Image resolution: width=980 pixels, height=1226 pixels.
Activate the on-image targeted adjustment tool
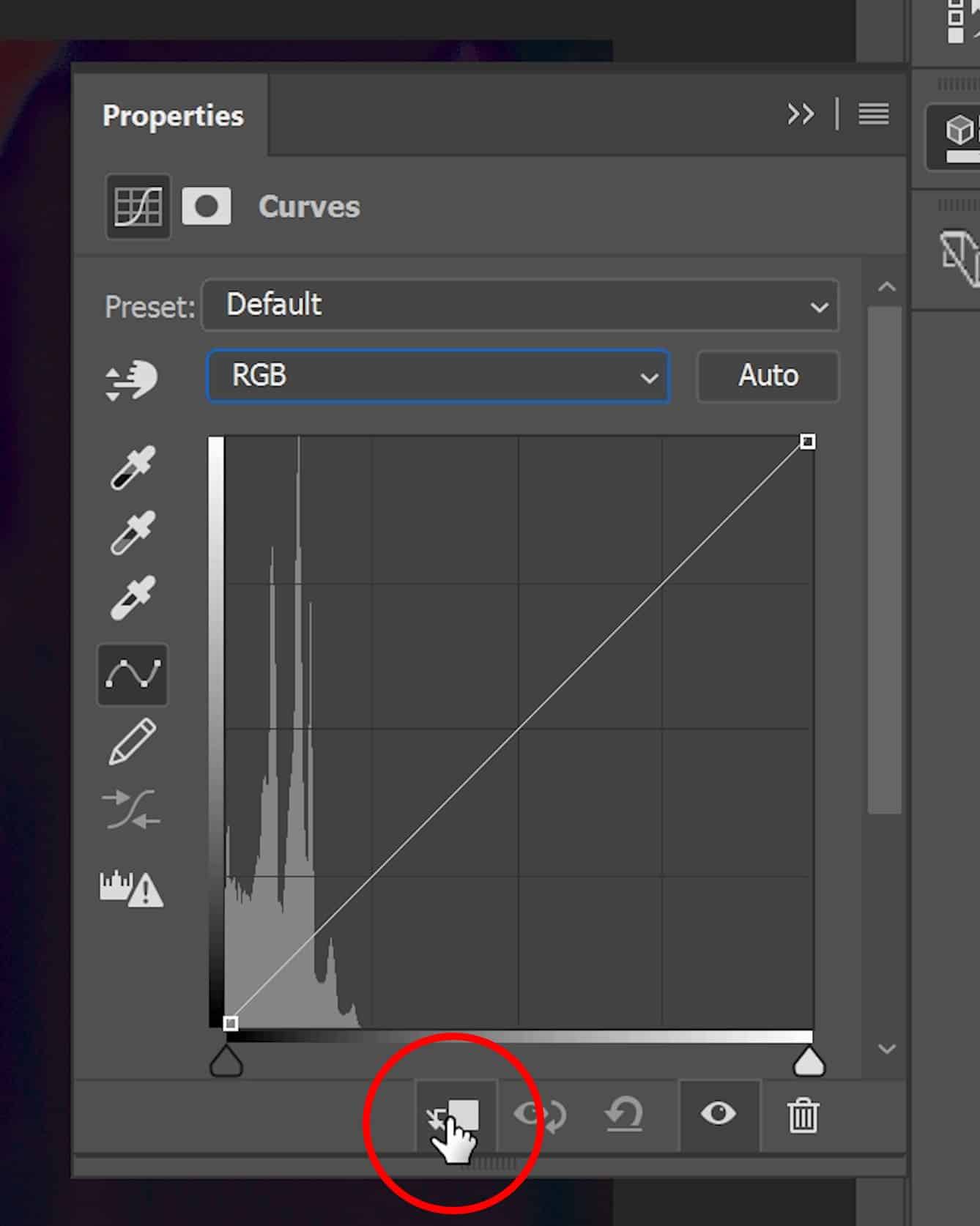pos(131,379)
